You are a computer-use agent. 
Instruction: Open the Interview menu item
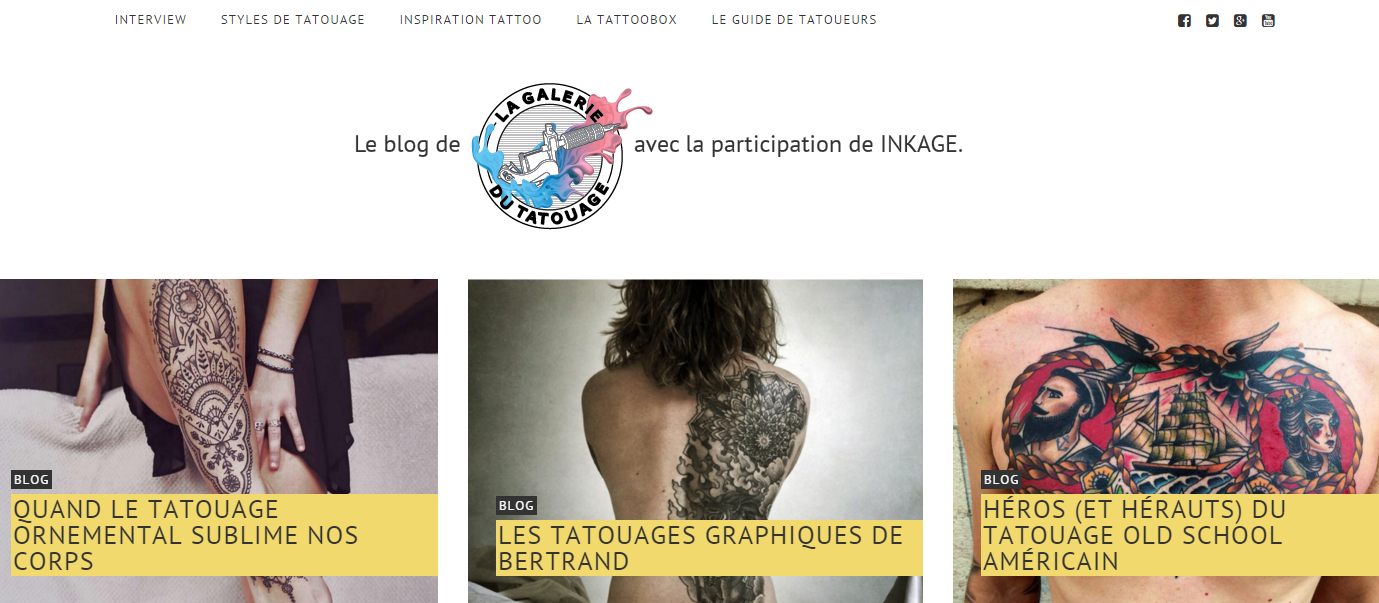coord(151,20)
